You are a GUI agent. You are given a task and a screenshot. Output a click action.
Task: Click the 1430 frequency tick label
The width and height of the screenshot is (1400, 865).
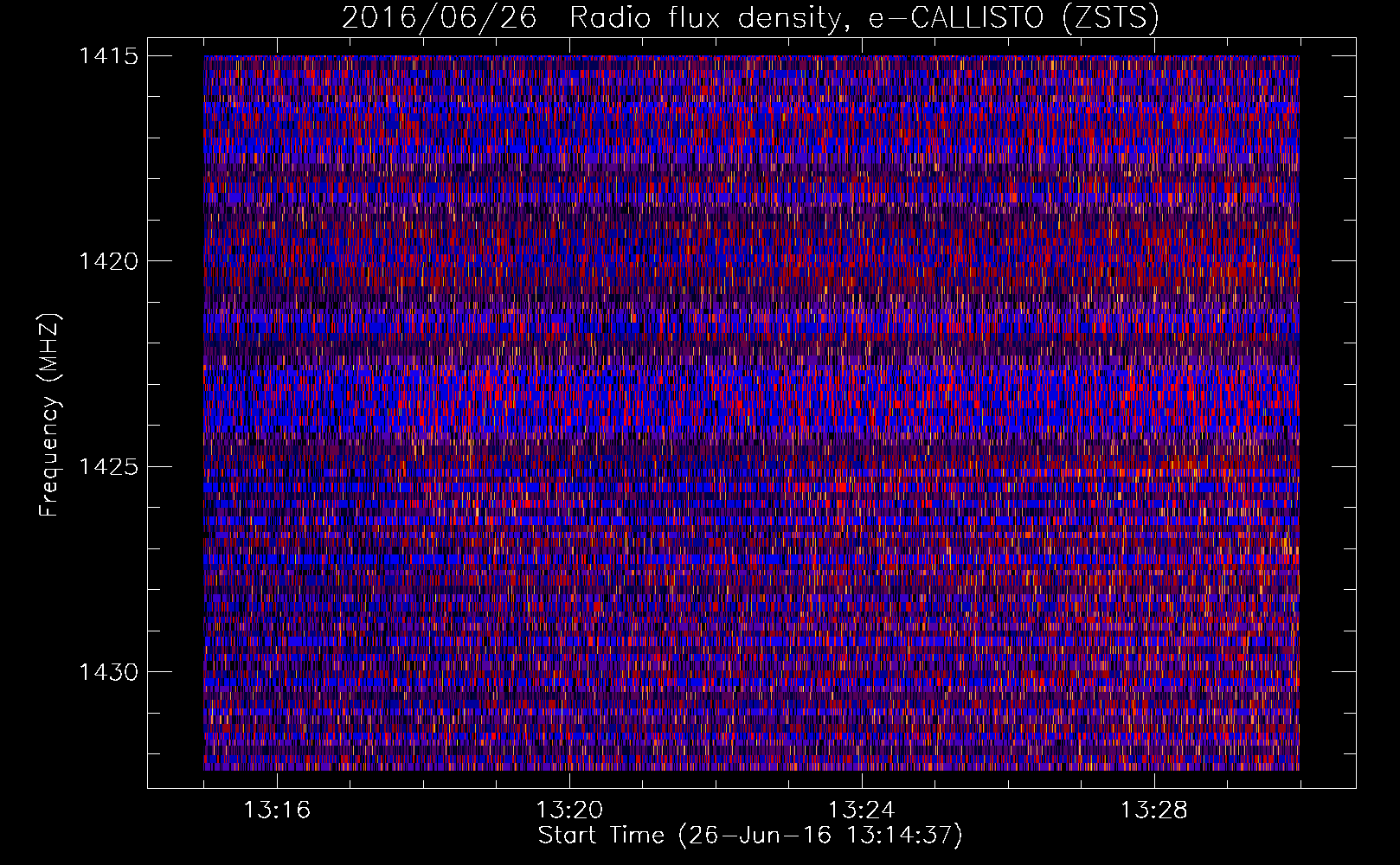coord(109,672)
